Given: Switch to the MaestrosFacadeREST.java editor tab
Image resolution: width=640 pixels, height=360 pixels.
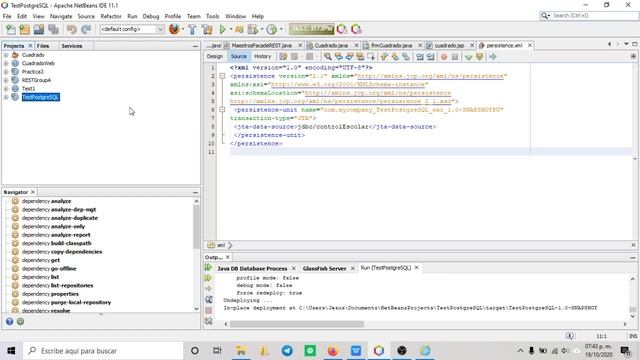Looking at the screenshot, I should point(262,45).
